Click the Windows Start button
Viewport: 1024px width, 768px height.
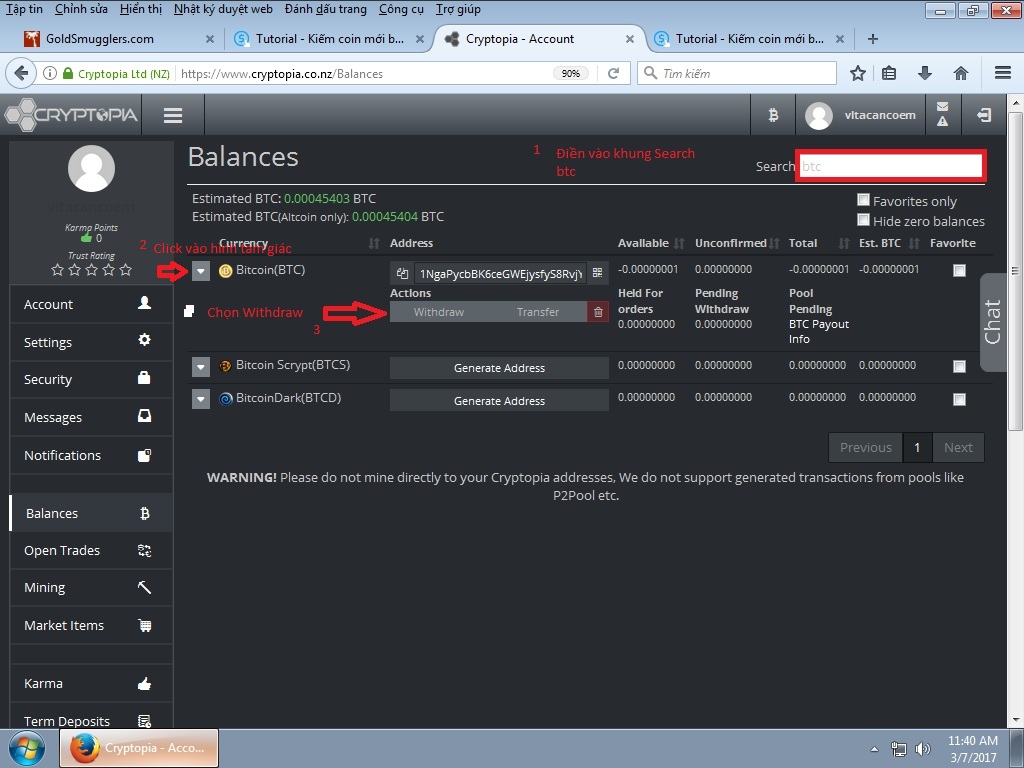pos(27,748)
